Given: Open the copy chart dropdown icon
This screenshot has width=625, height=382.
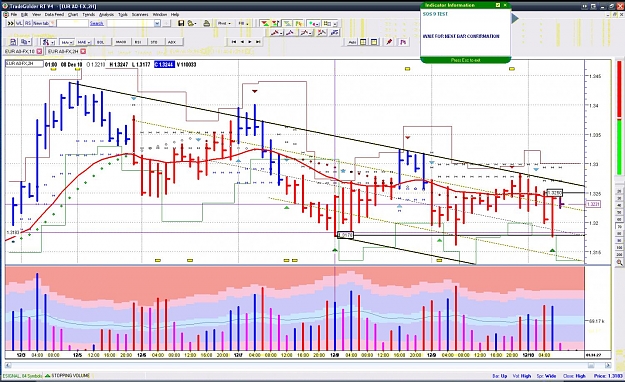Looking at the screenshot, I should point(26,42).
